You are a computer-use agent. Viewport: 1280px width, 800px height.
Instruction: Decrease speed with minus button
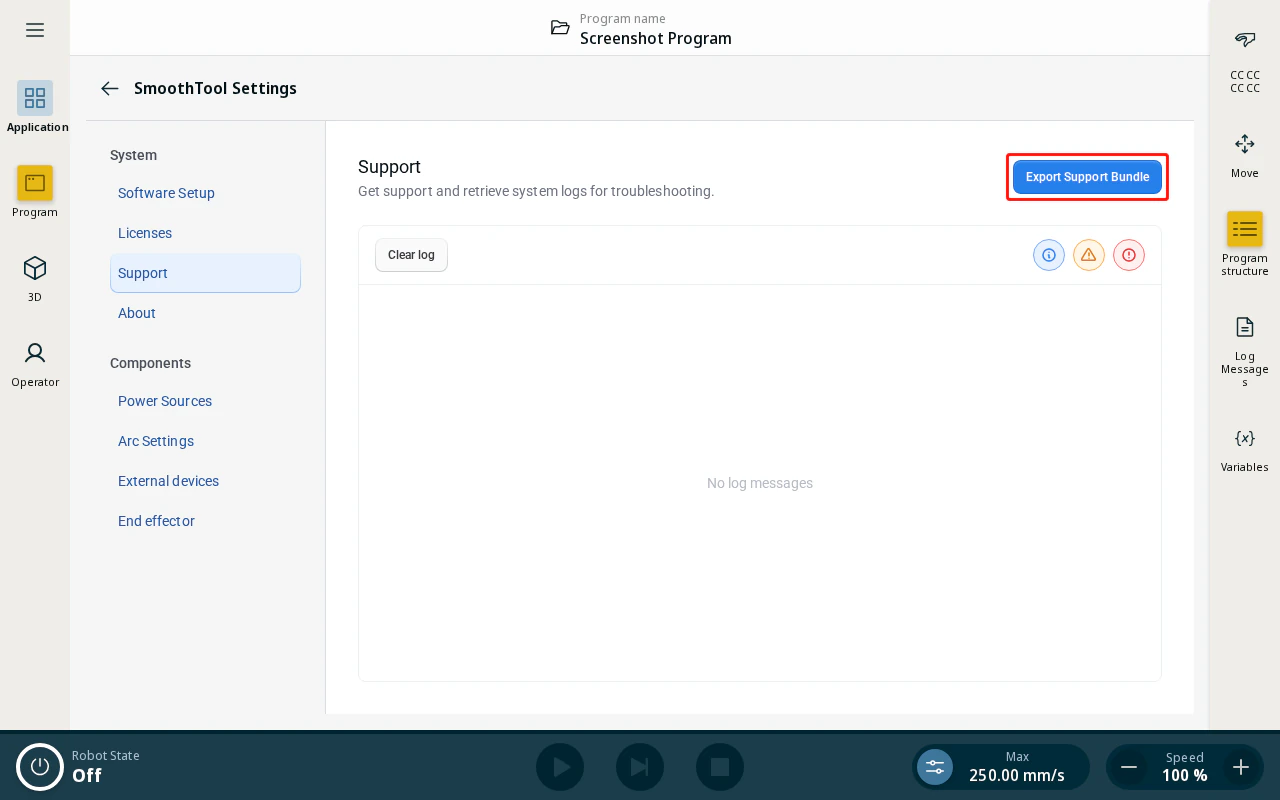pyautogui.click(x=1129, y=767)
